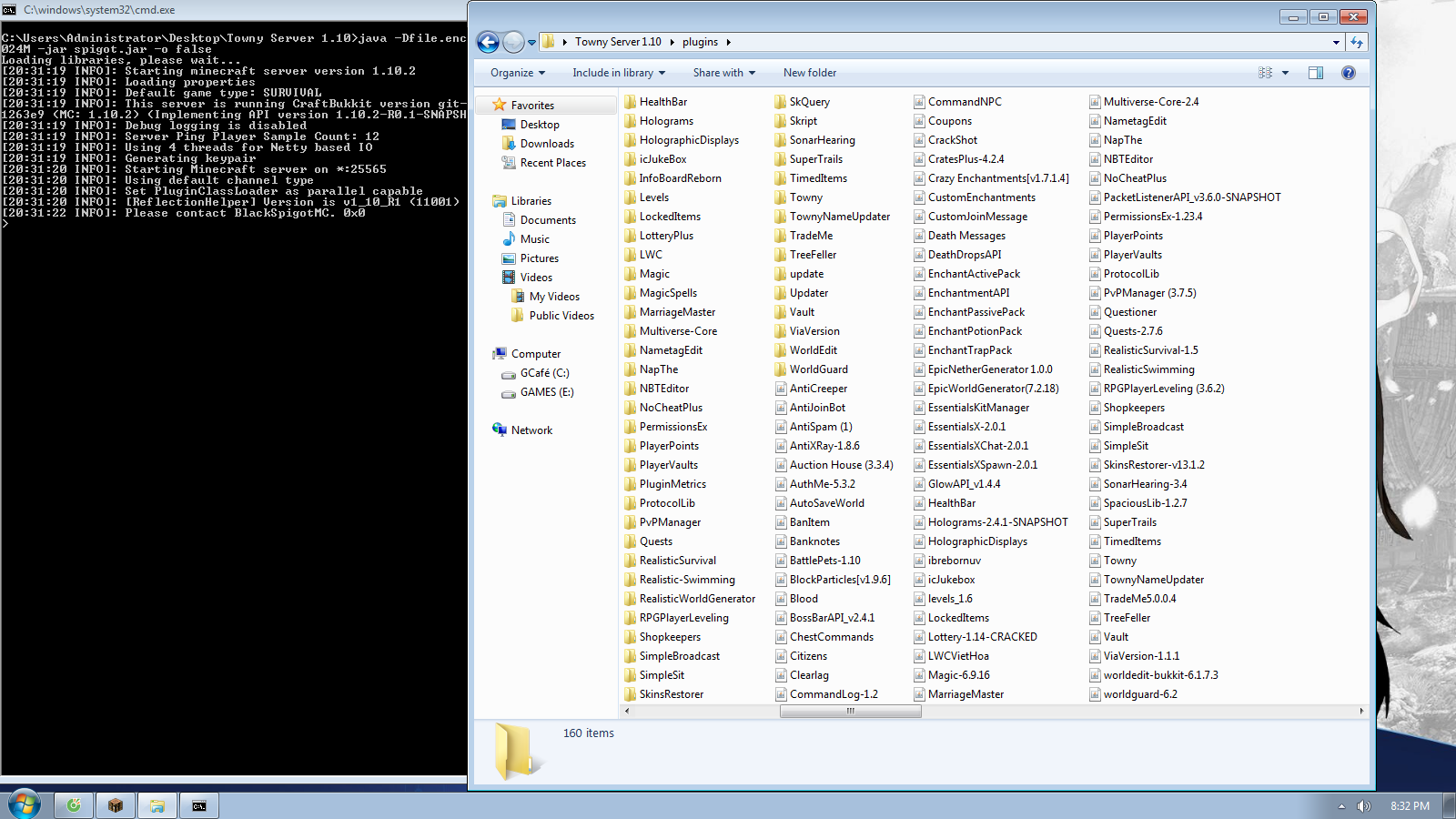This screenshot has height=819, width=1456.
Task: Open the recent pages dropdown beside Forward
Action: (532, 43)
